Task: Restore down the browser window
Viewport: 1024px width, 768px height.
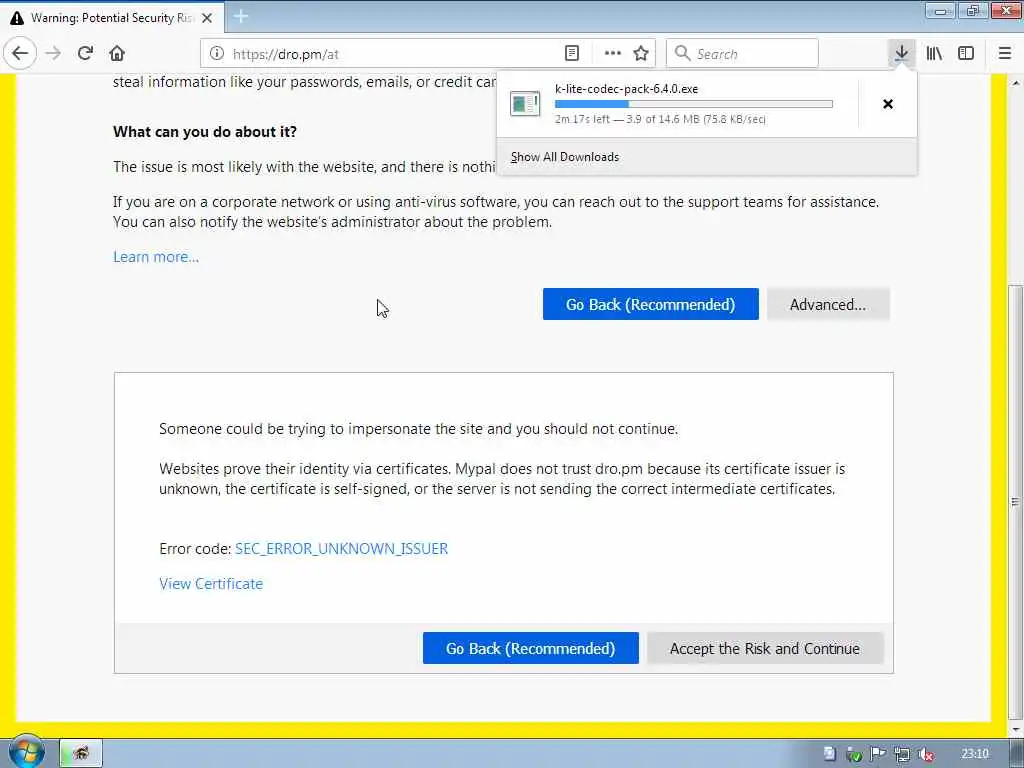Action: (973, 11)
